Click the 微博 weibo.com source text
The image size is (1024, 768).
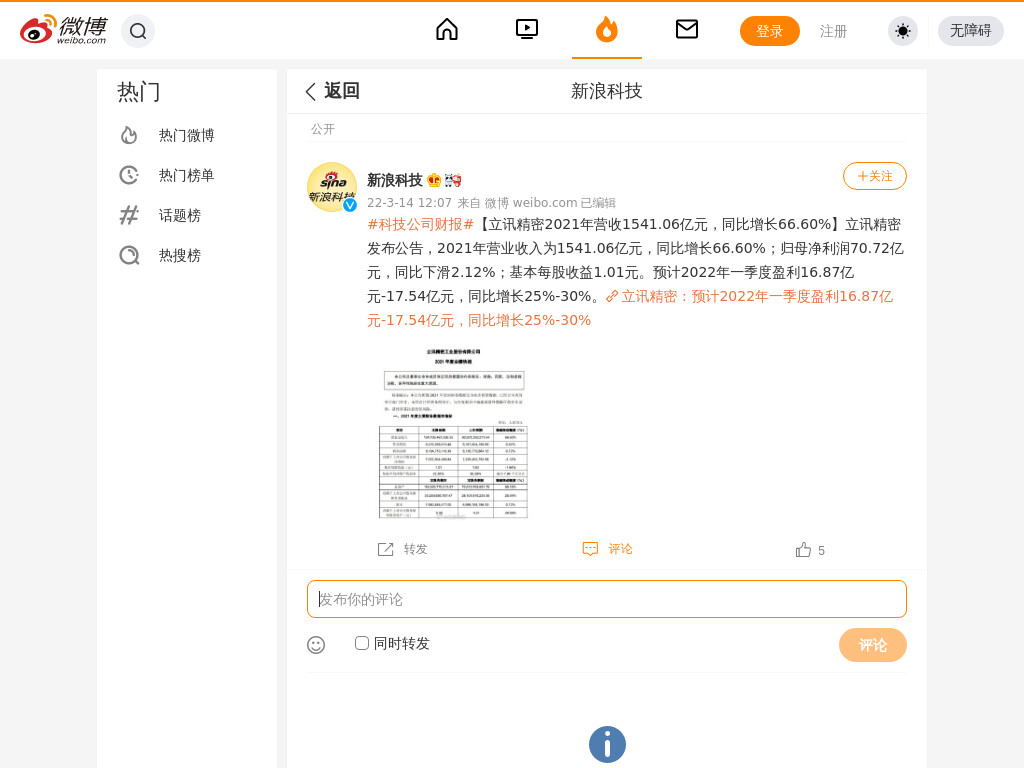[530, 202]
